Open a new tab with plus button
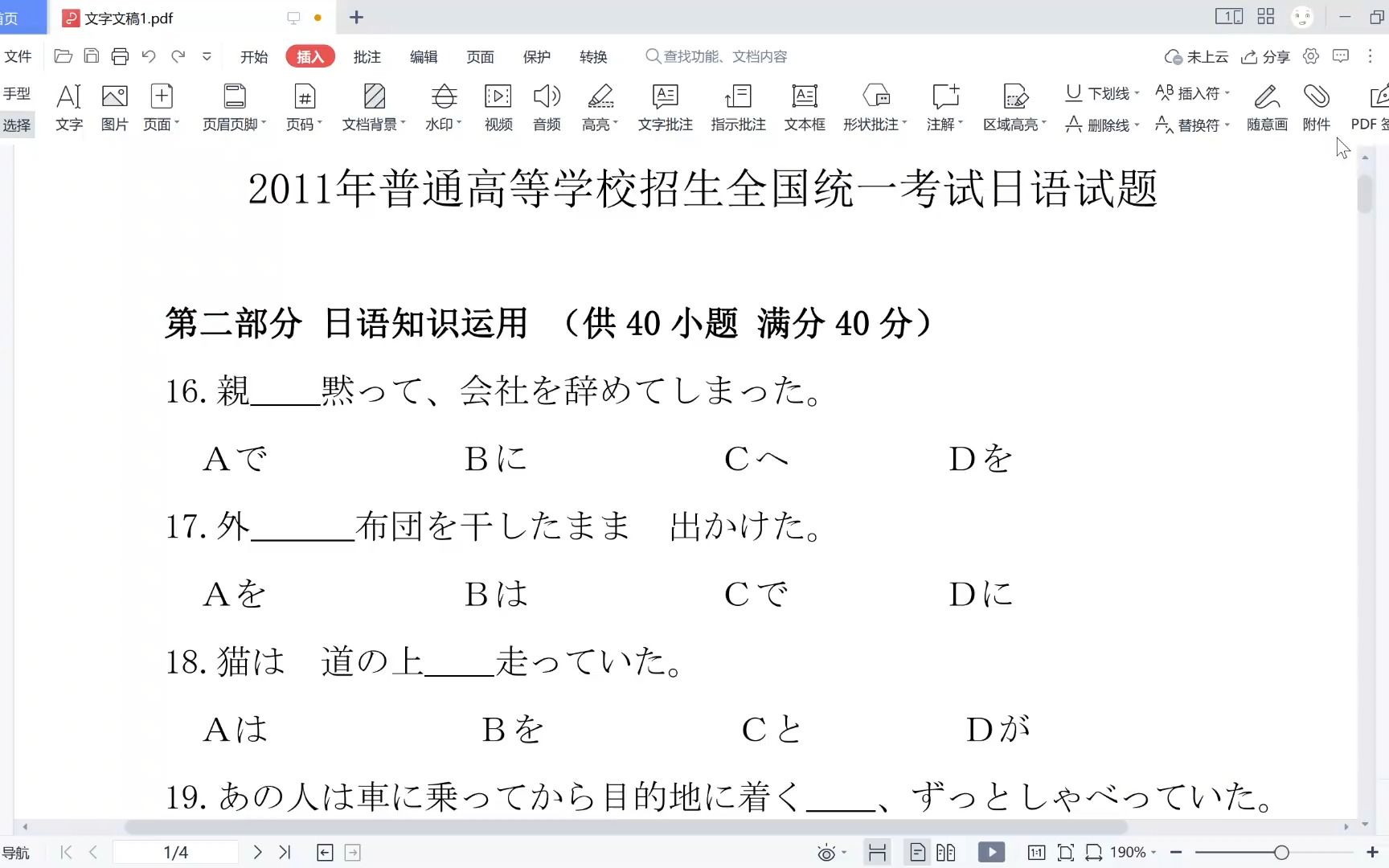Screen dimensions: 1389x868 (356, 17)
